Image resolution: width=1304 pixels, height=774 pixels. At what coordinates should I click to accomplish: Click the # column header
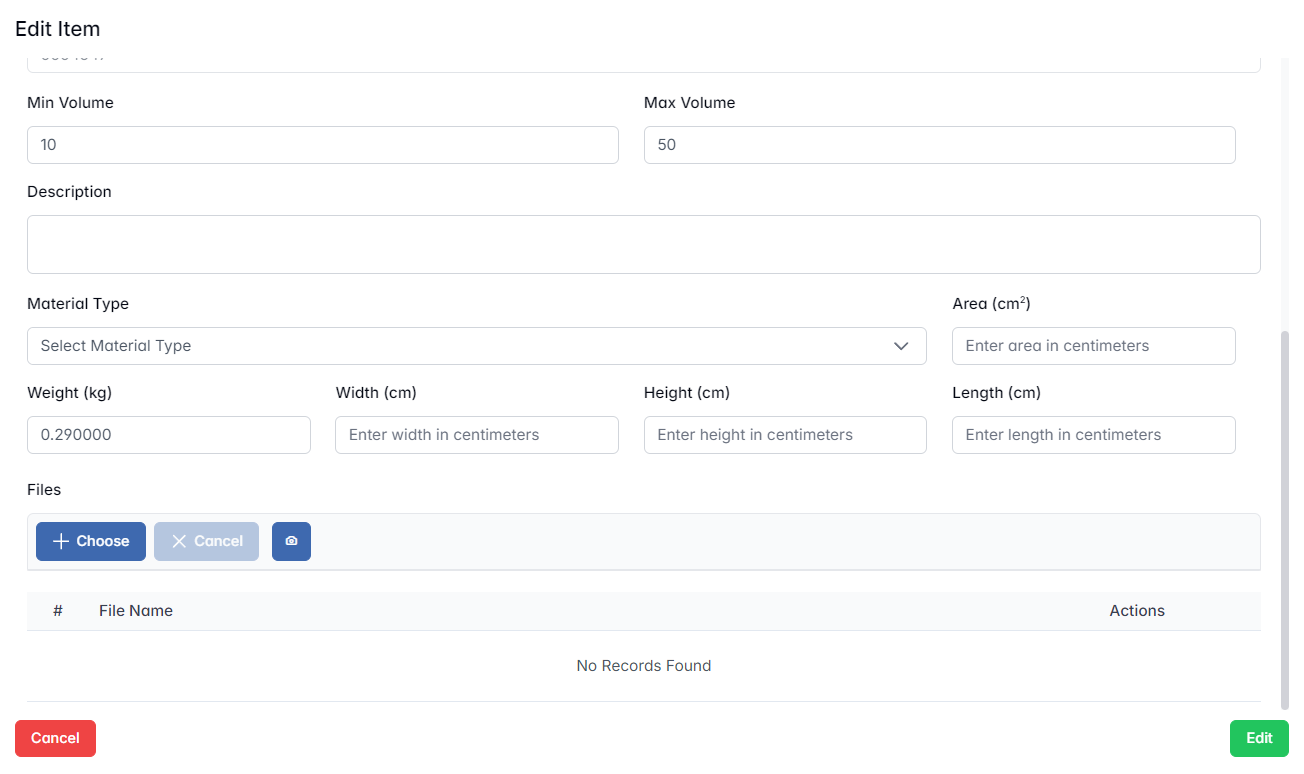click(58, 611)
